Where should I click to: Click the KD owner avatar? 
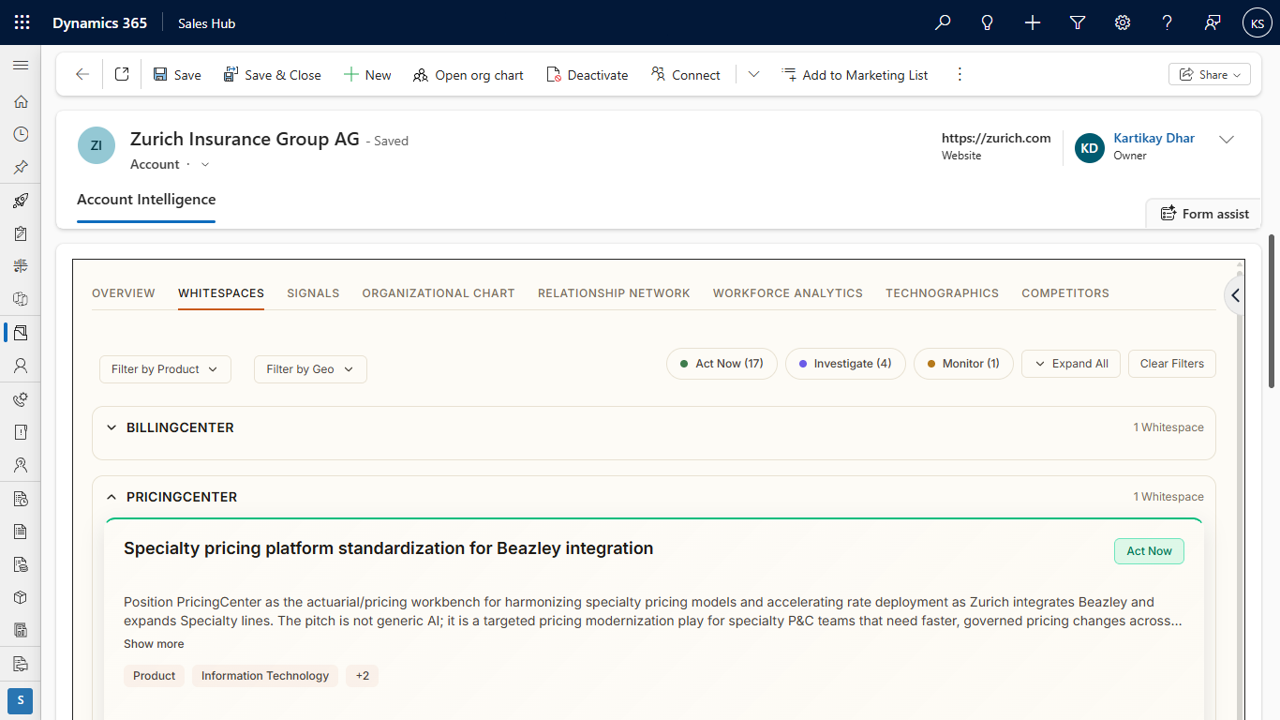1089,148
